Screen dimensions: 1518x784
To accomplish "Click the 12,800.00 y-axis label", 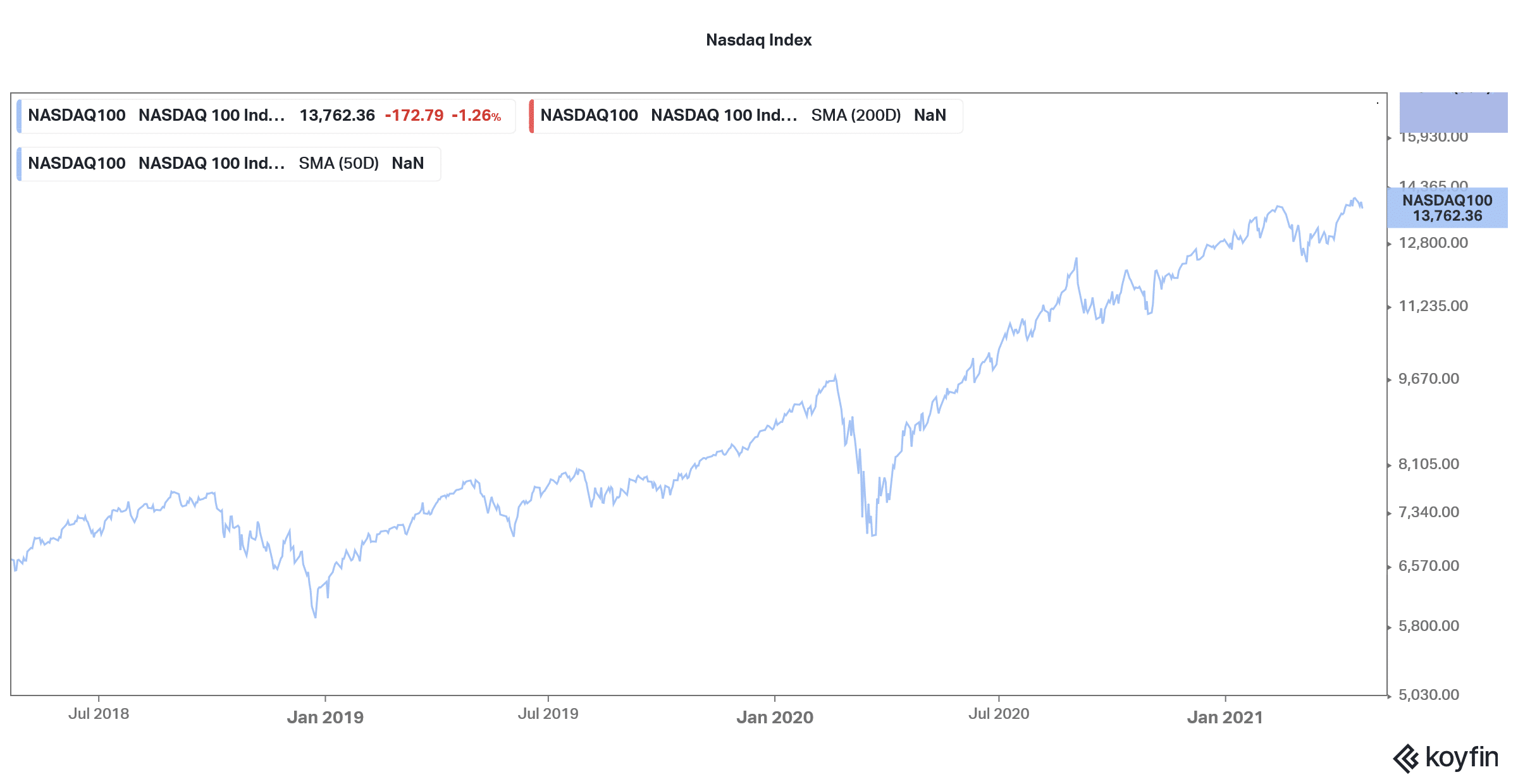I will point(1433,243).
